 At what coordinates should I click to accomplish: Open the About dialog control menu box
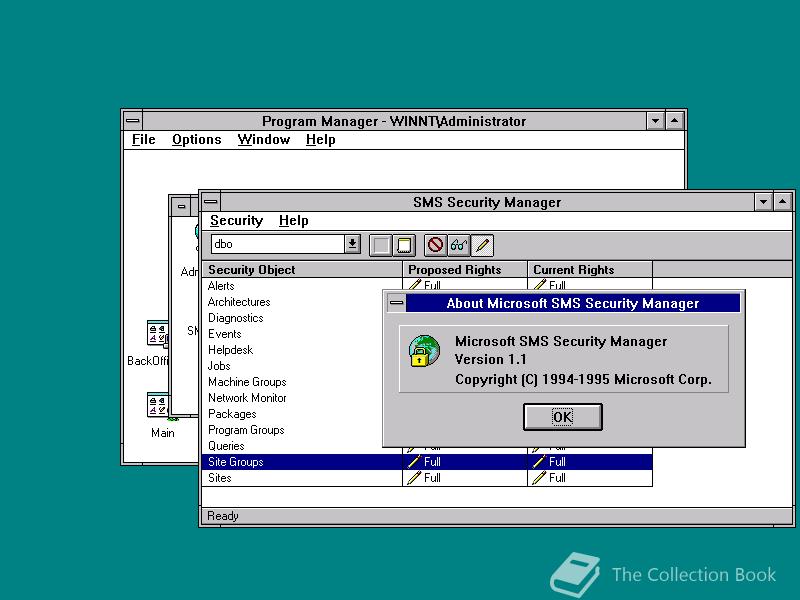click(x=396, y=303)
